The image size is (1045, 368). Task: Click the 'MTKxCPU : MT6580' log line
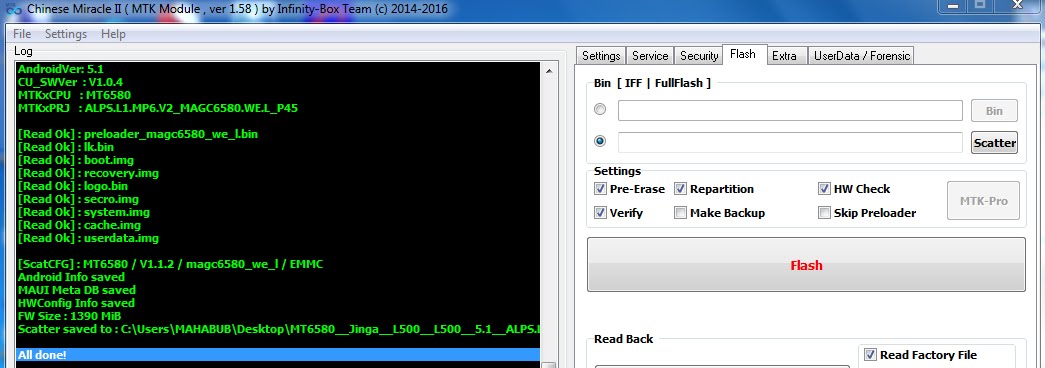pyautogui.click(x=75, y=95)
